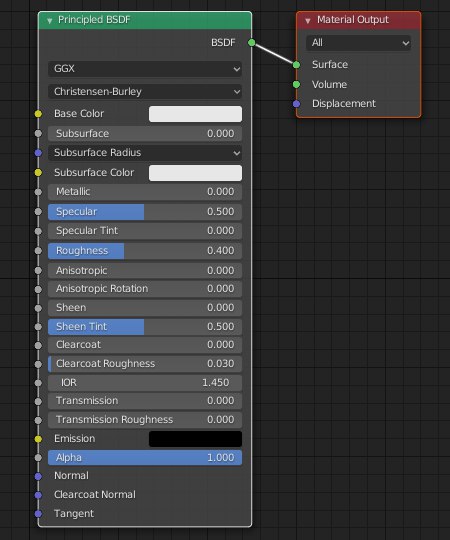Click the BSDF output socket
Screen dimensions: 450x540
coord(252,43)
